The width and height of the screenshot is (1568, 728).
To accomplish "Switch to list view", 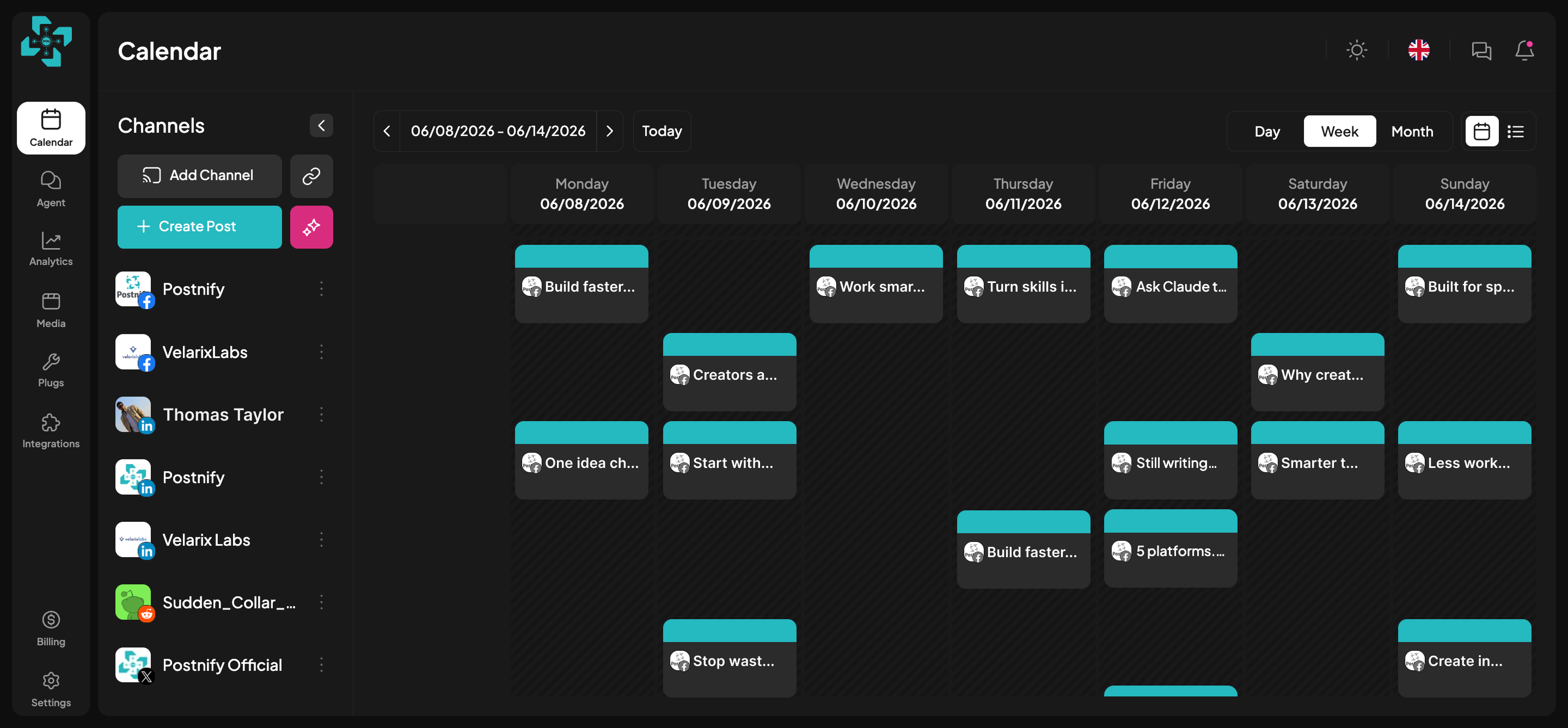I will [x=1516, y=131].
